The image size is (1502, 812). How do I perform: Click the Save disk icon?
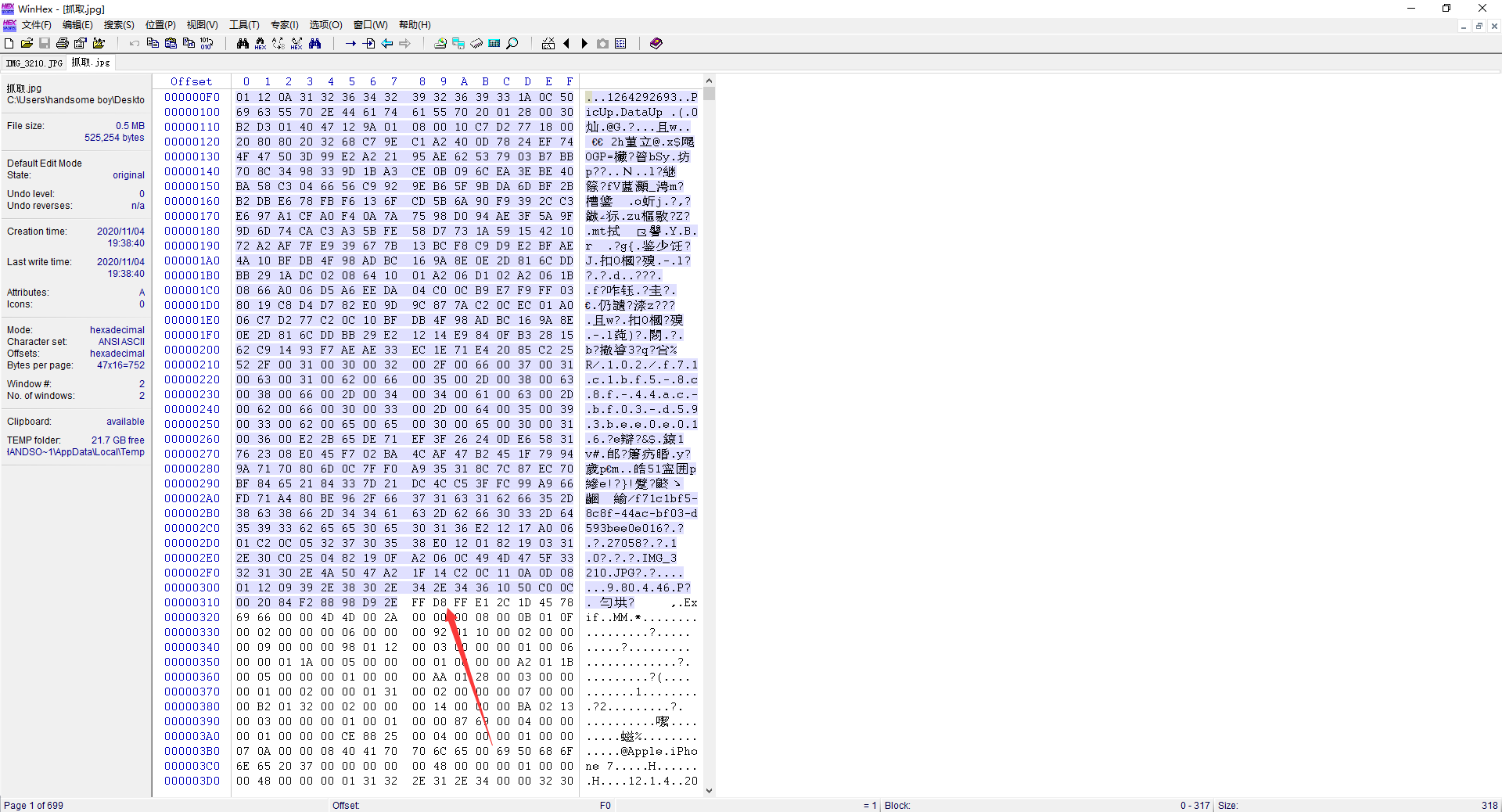[45, 44]
